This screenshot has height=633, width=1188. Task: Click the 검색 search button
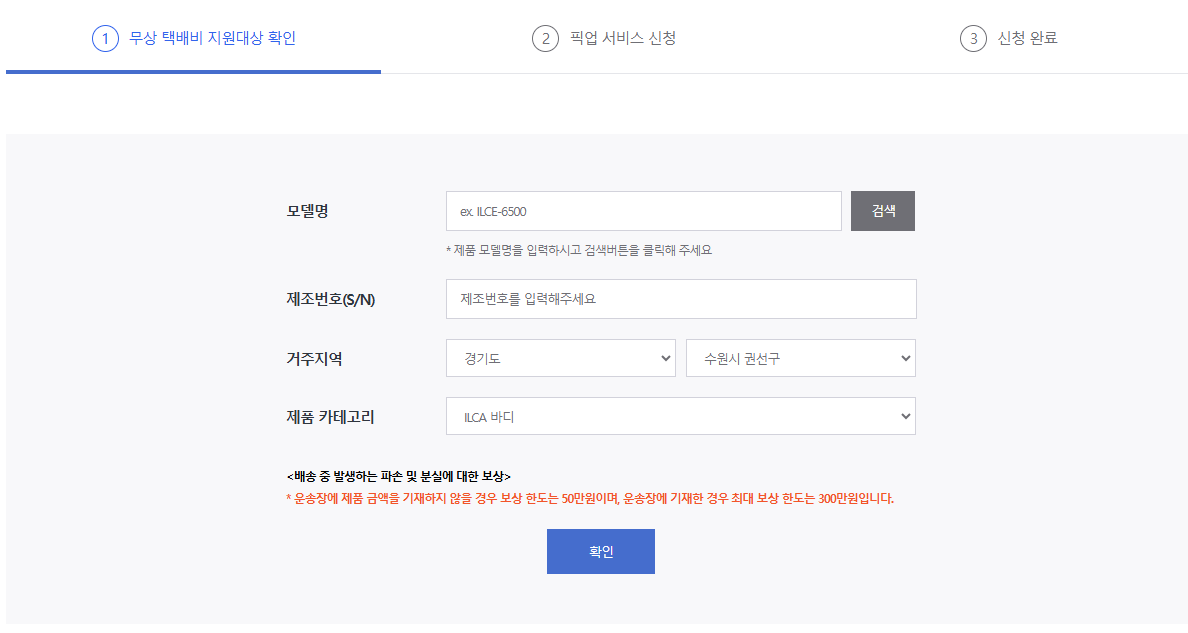pyautogui.click(x=883, y=211)
